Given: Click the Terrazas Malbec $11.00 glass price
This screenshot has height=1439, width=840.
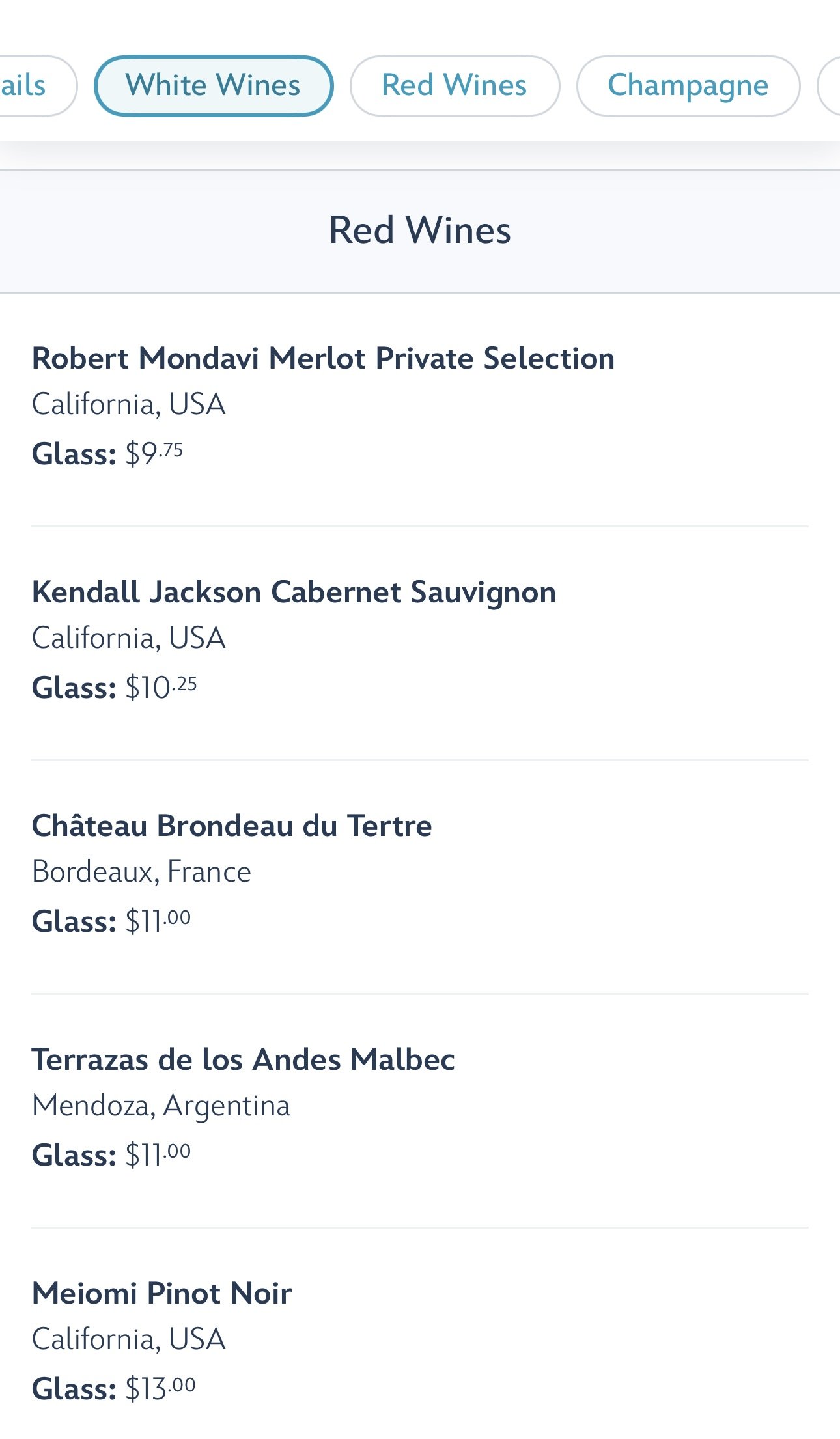Looking at the screenshot, I should click(158, 1155).
